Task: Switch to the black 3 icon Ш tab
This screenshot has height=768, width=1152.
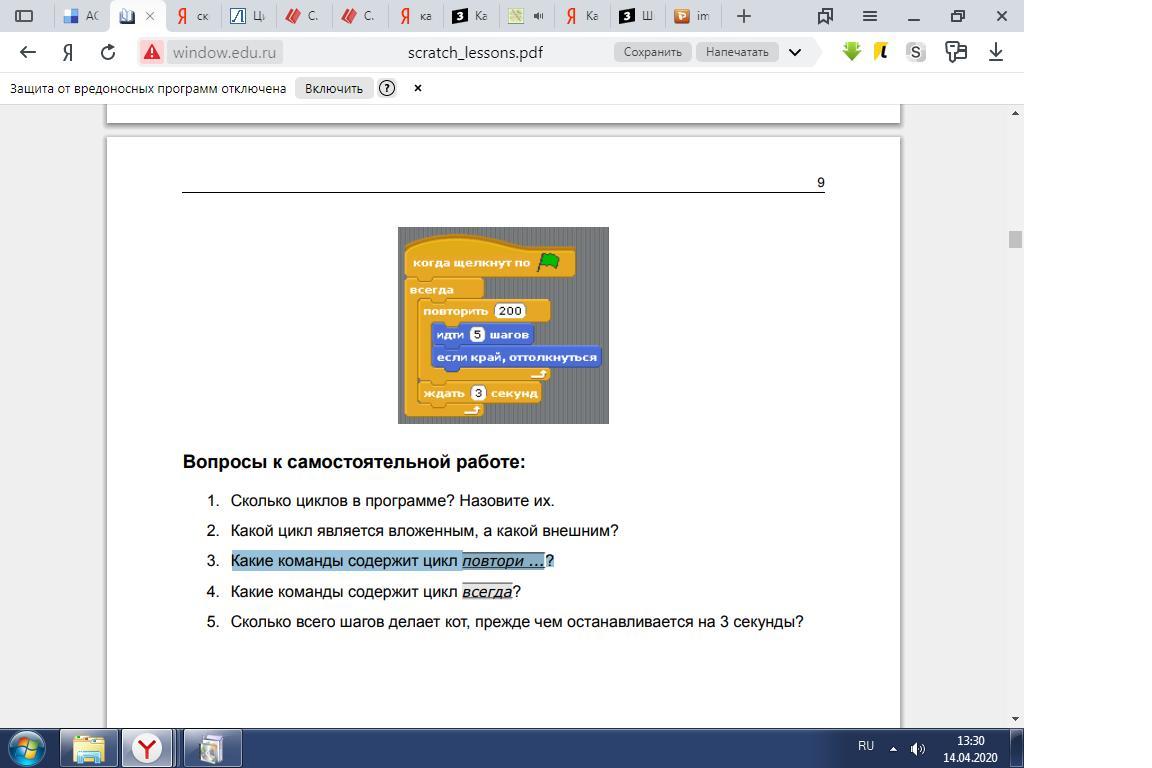Action: (x=636, y=16)
